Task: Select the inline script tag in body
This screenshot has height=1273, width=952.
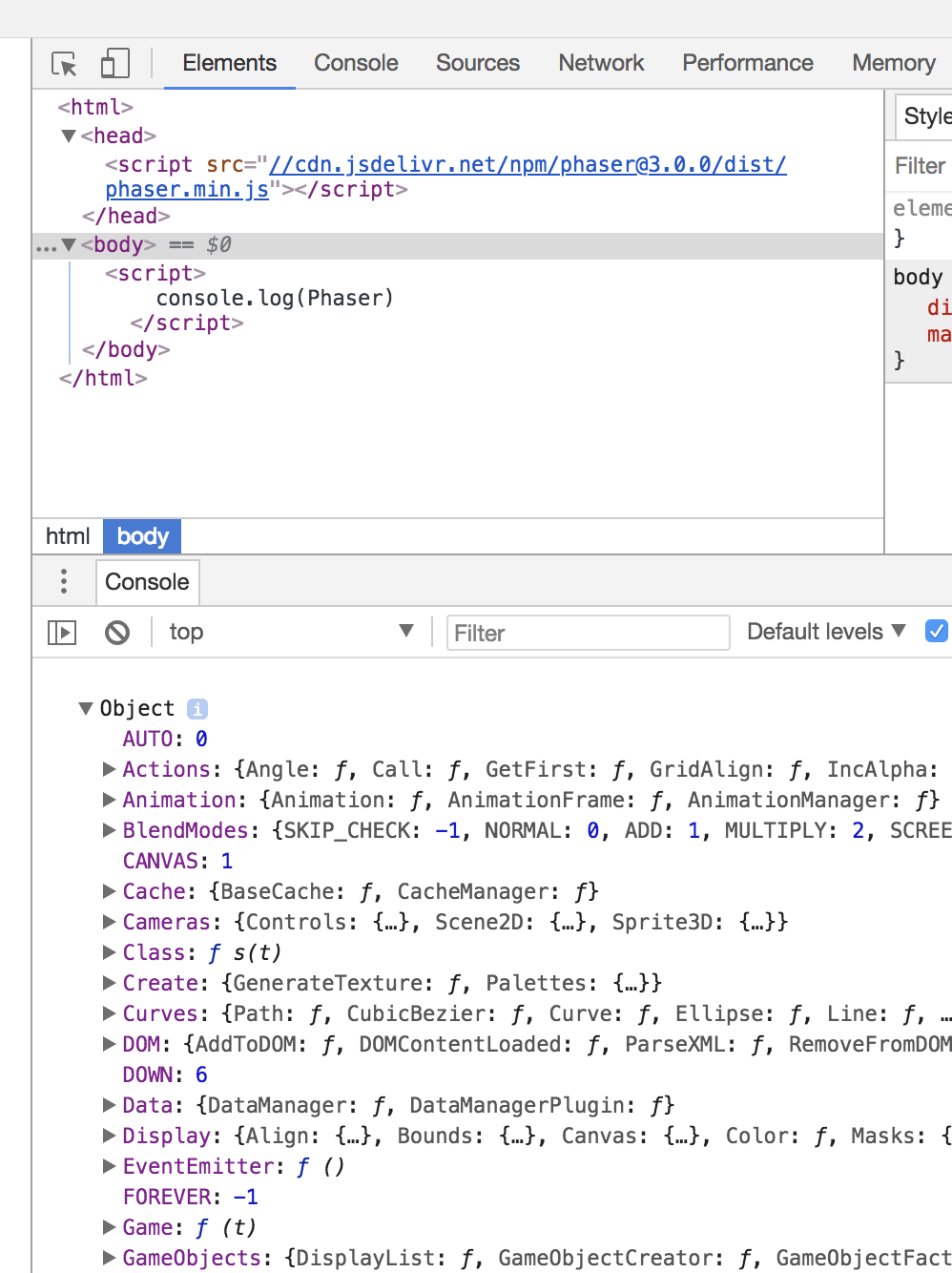Action: [155, 274]
